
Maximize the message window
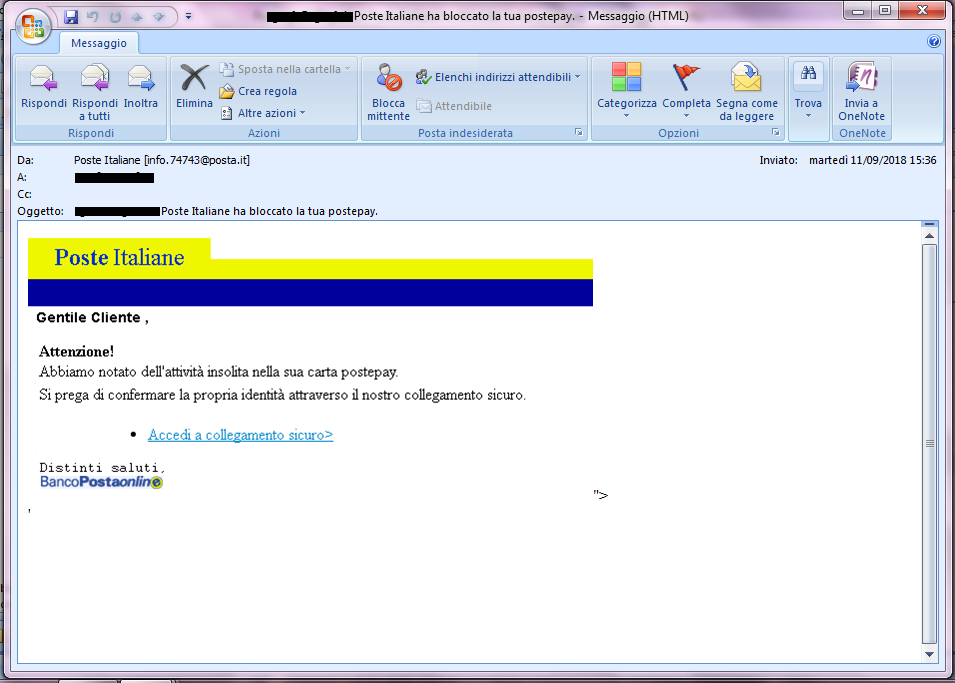pos(886,10)
